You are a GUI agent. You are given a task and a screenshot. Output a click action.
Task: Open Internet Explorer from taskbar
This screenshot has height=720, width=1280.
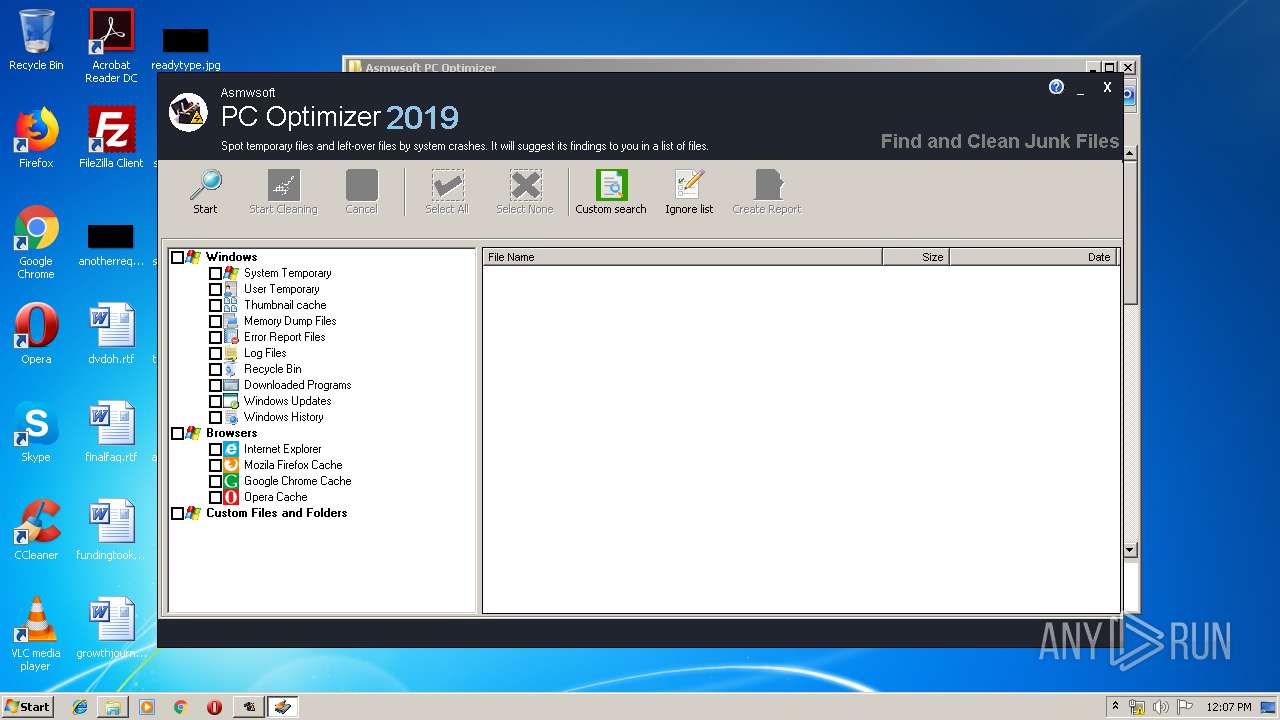click(80, 707)
